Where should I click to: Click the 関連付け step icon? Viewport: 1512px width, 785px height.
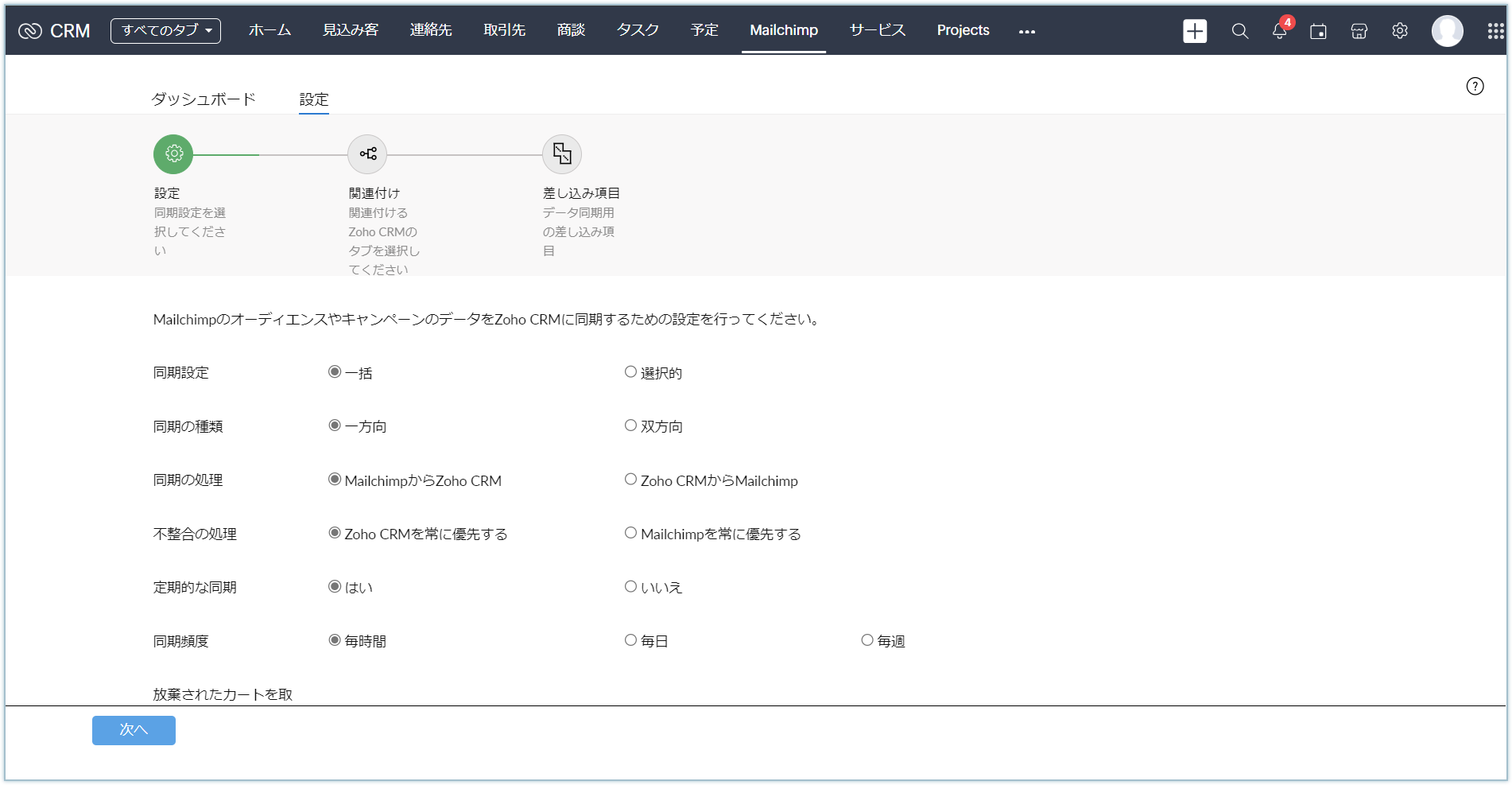pyautogui.click(x=367, y=154)
